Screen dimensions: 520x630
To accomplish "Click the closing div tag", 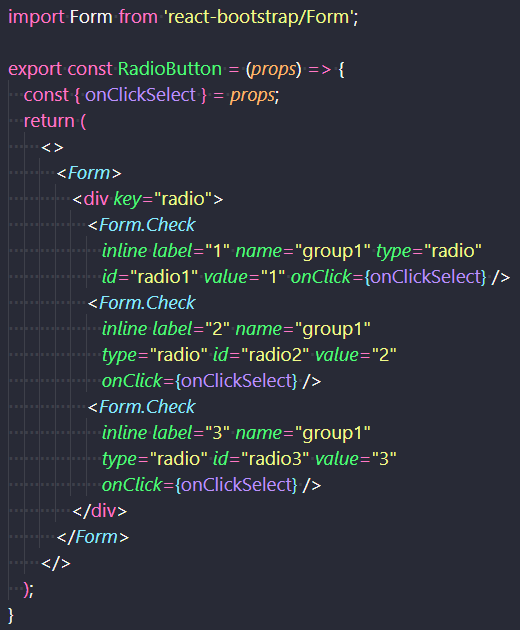I will pyautogui.click(x=100, y=511).
